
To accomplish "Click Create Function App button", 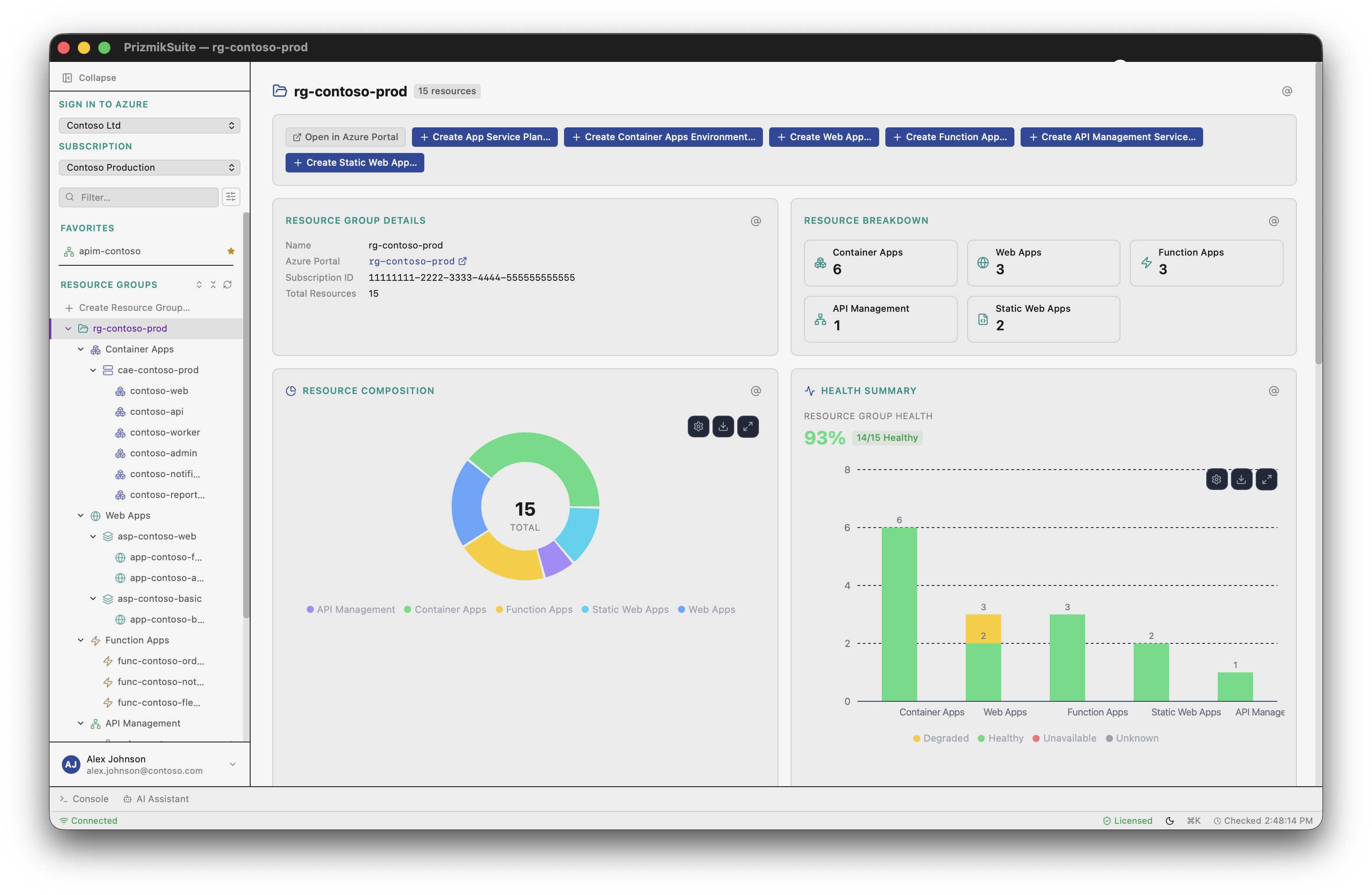I will 949,137.
